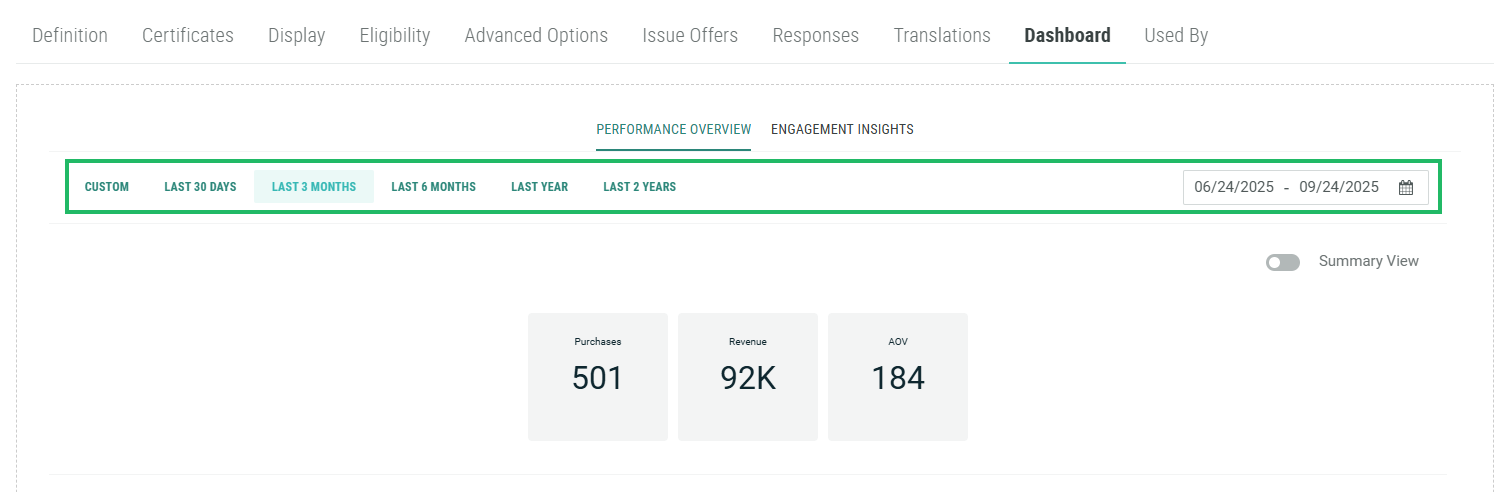This screenshot has height=492, width=1500.
Task: Open the Used By tab
Action: click(1176, 36)
